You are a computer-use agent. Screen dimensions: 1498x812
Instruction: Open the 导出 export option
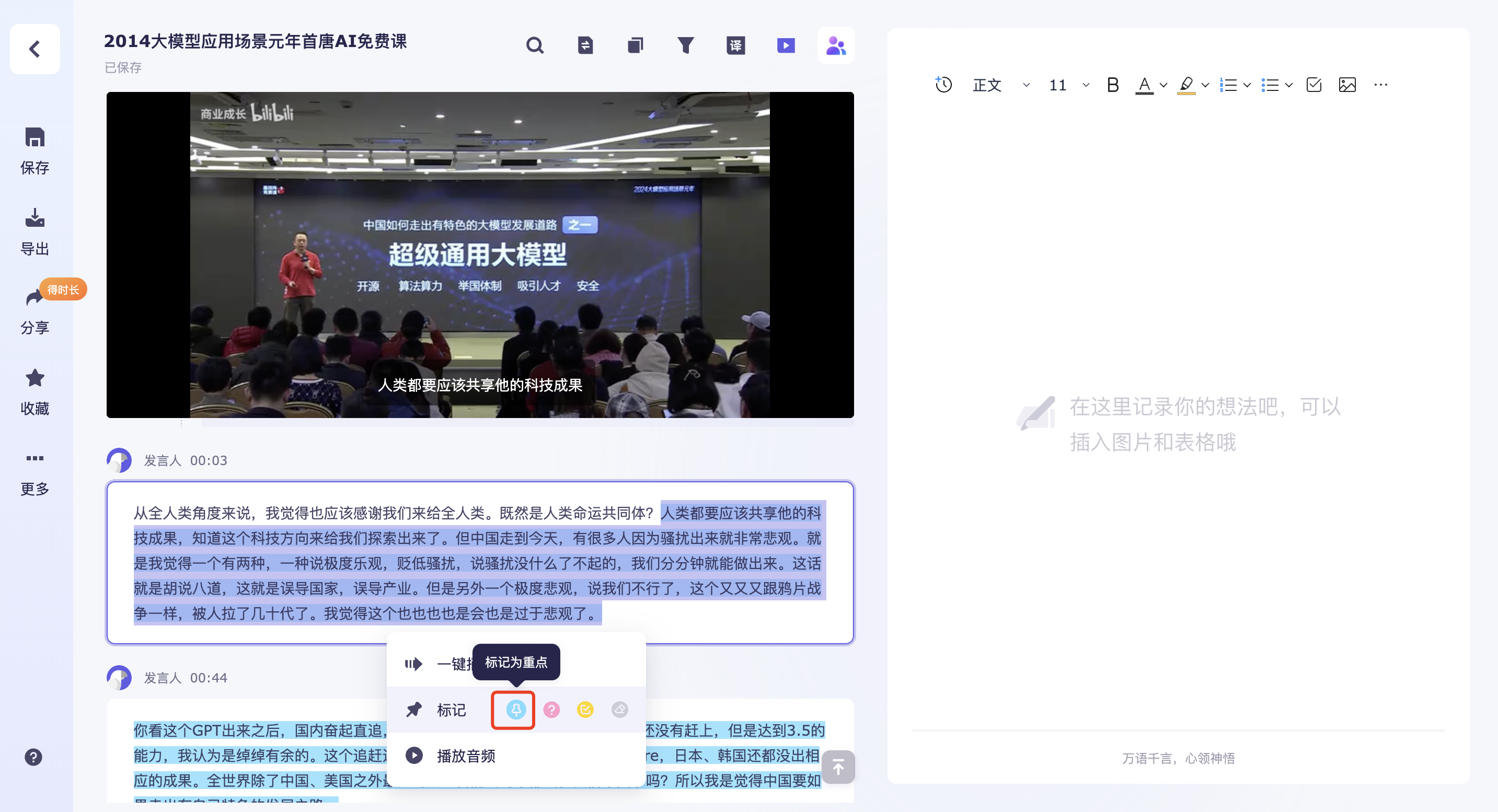click(x=35, y=232)
